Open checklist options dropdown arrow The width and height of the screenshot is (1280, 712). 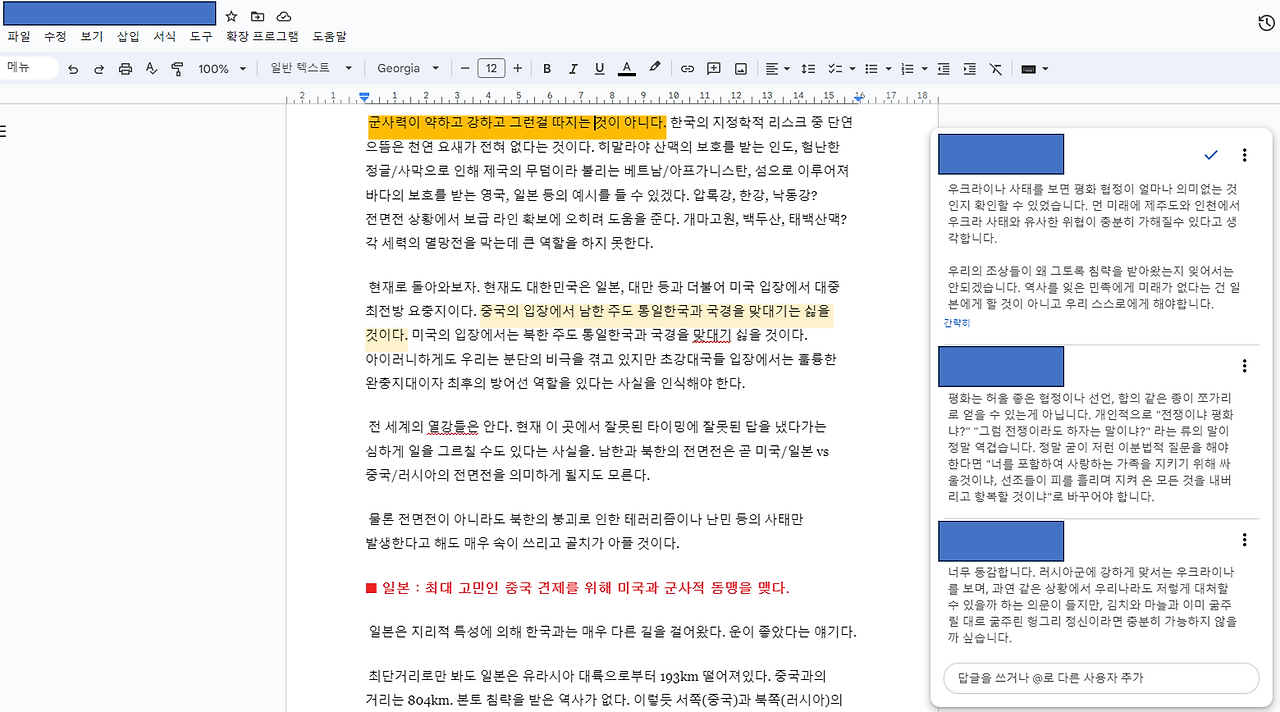pyautogui.click(x=852, y=69)
